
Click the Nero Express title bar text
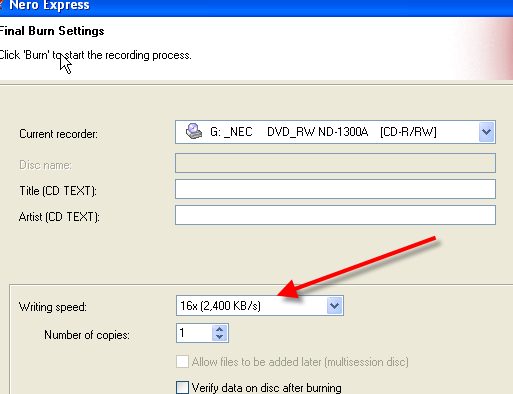point(49,5)
